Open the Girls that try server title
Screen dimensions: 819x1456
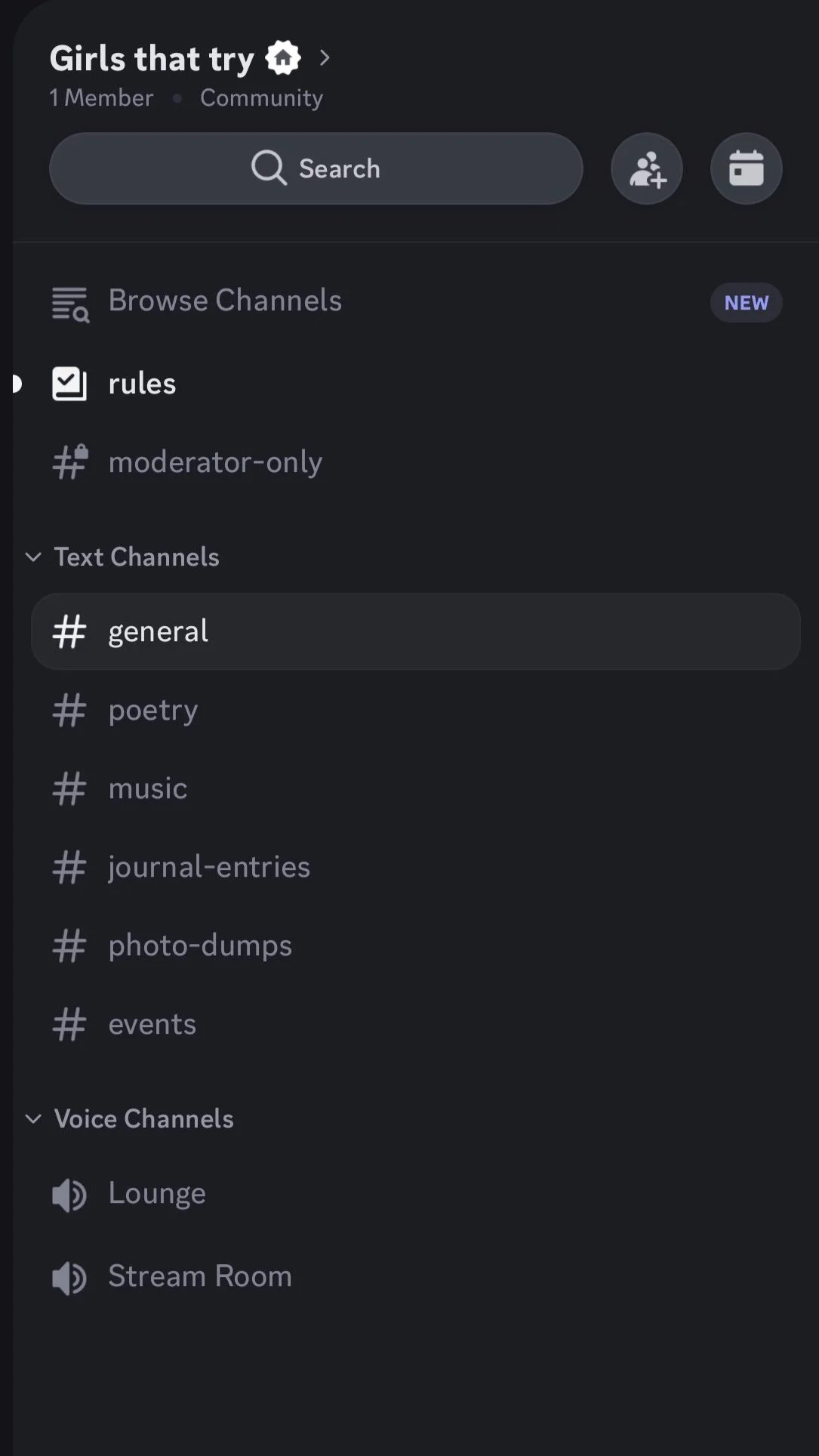(152, 59)
